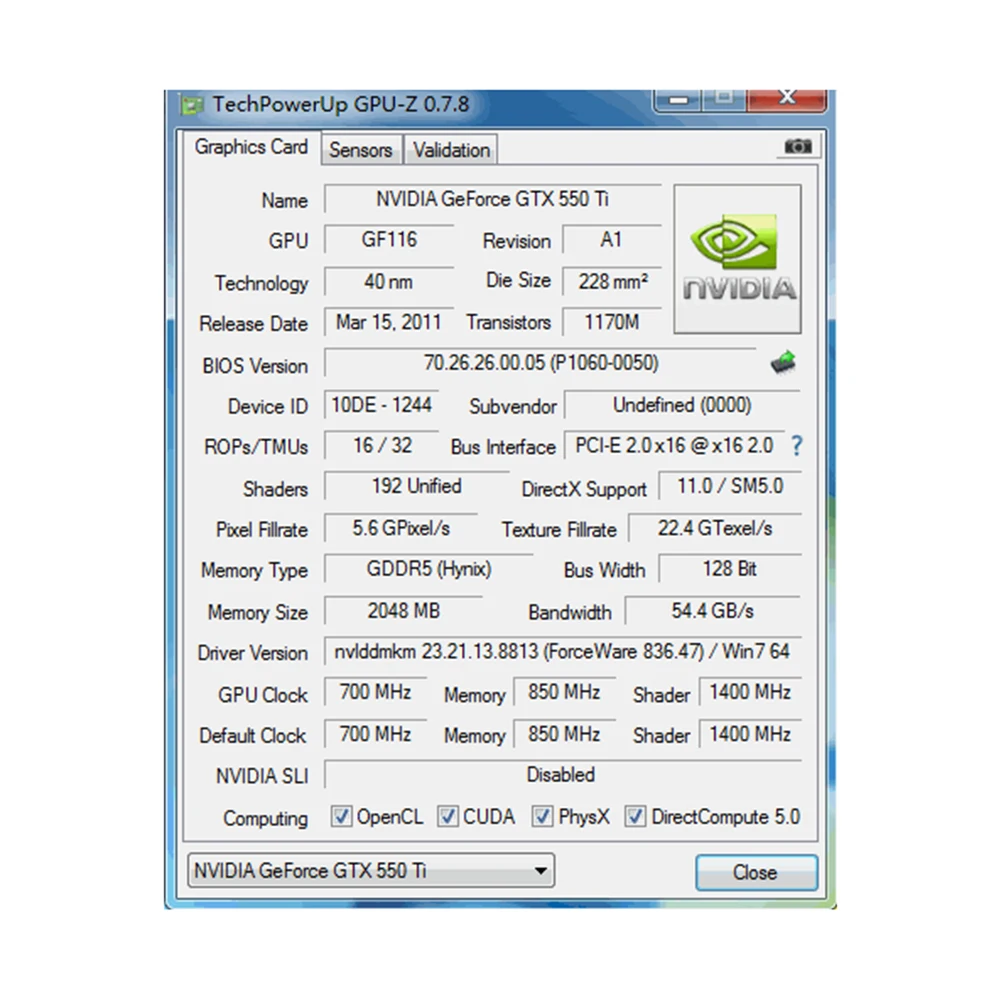This screenshot has width=1001, height=1001.
Task: Click GPU-Z app icon in title bar
Action: tap(192, 105)
